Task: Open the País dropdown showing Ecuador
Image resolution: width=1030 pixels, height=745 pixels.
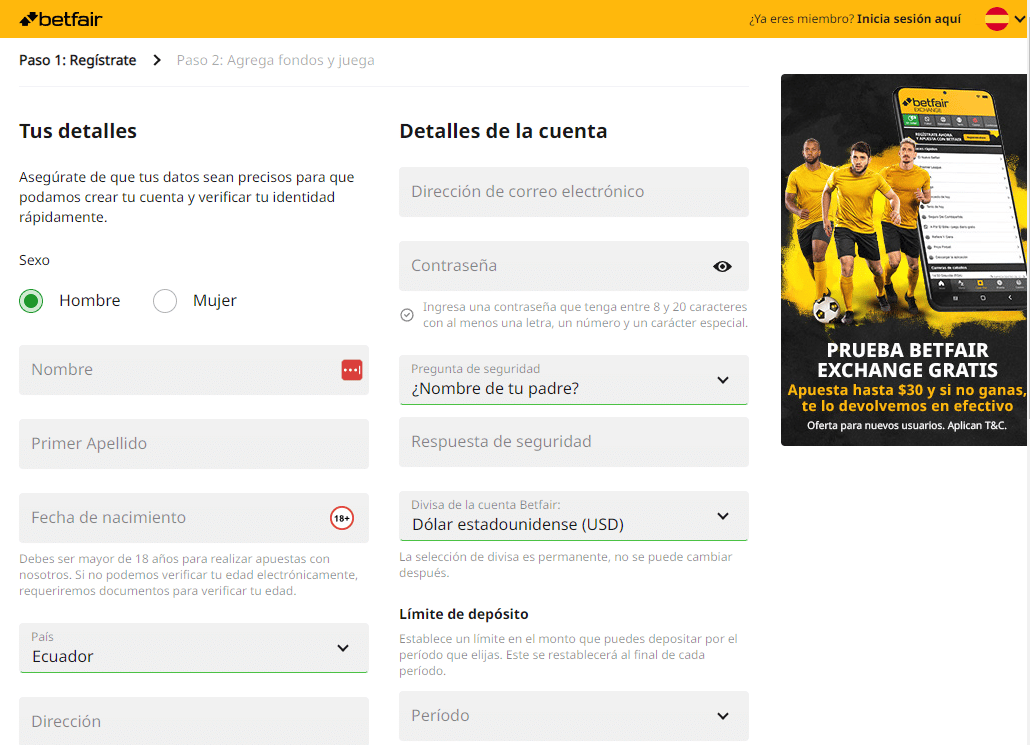Action: (x=193, y=648)
